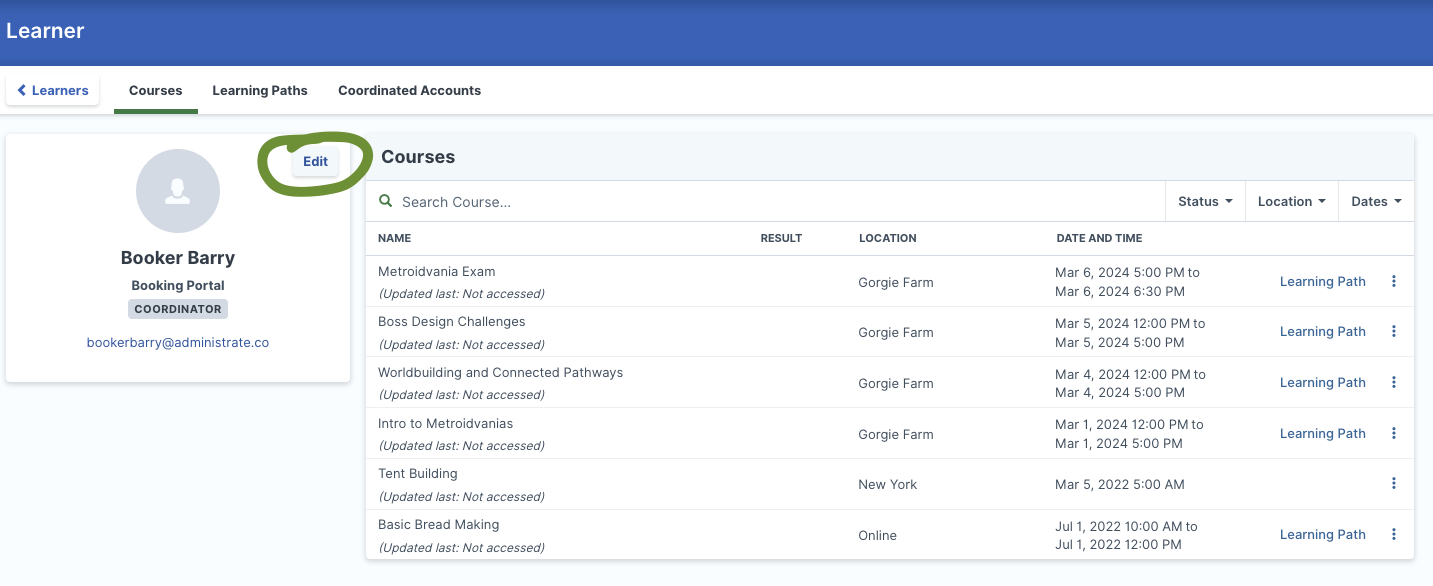Click the Metroidvania Exam course name
Screen dimensions: 1433x586
[437, 271]
